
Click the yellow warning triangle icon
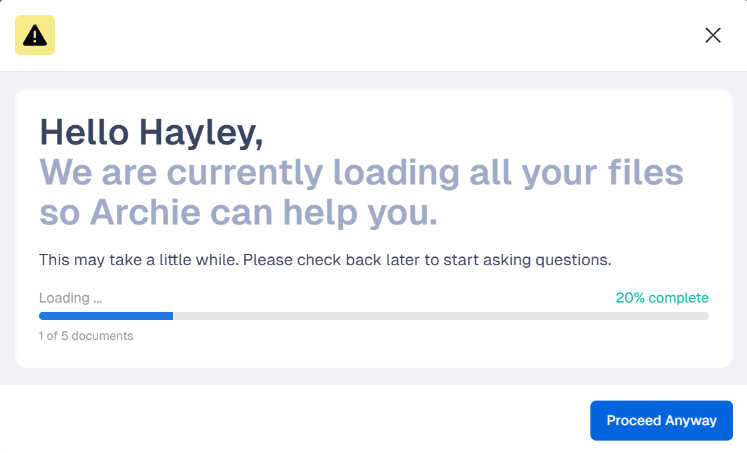pyautogui.click(x=35, y=35)
